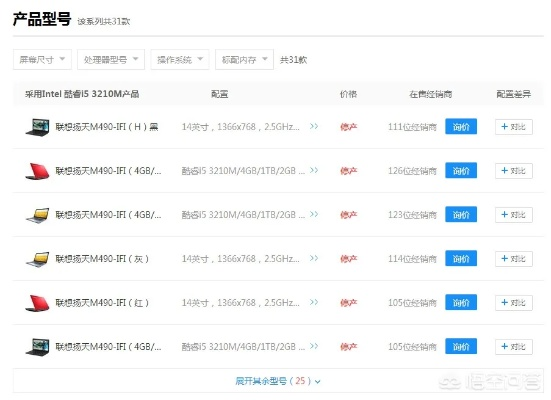Click laptop thumbnail for M490-IFI（H）黑
Viewport: 551px width, 400px height.
click(x=37, y=127)
